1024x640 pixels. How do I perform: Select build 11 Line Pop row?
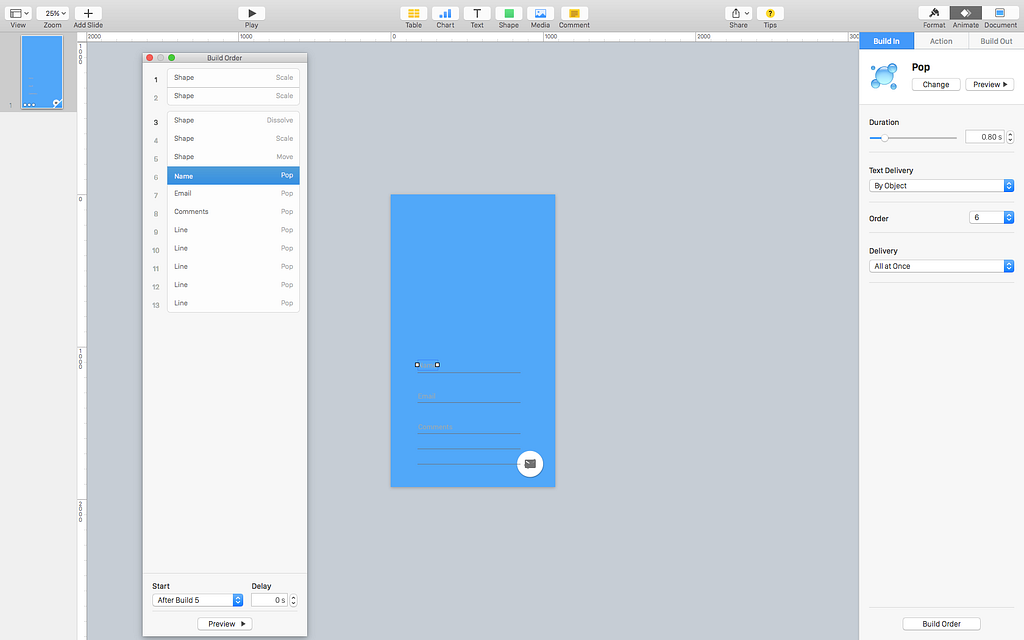pyautogui.click(x=233, y=266)
